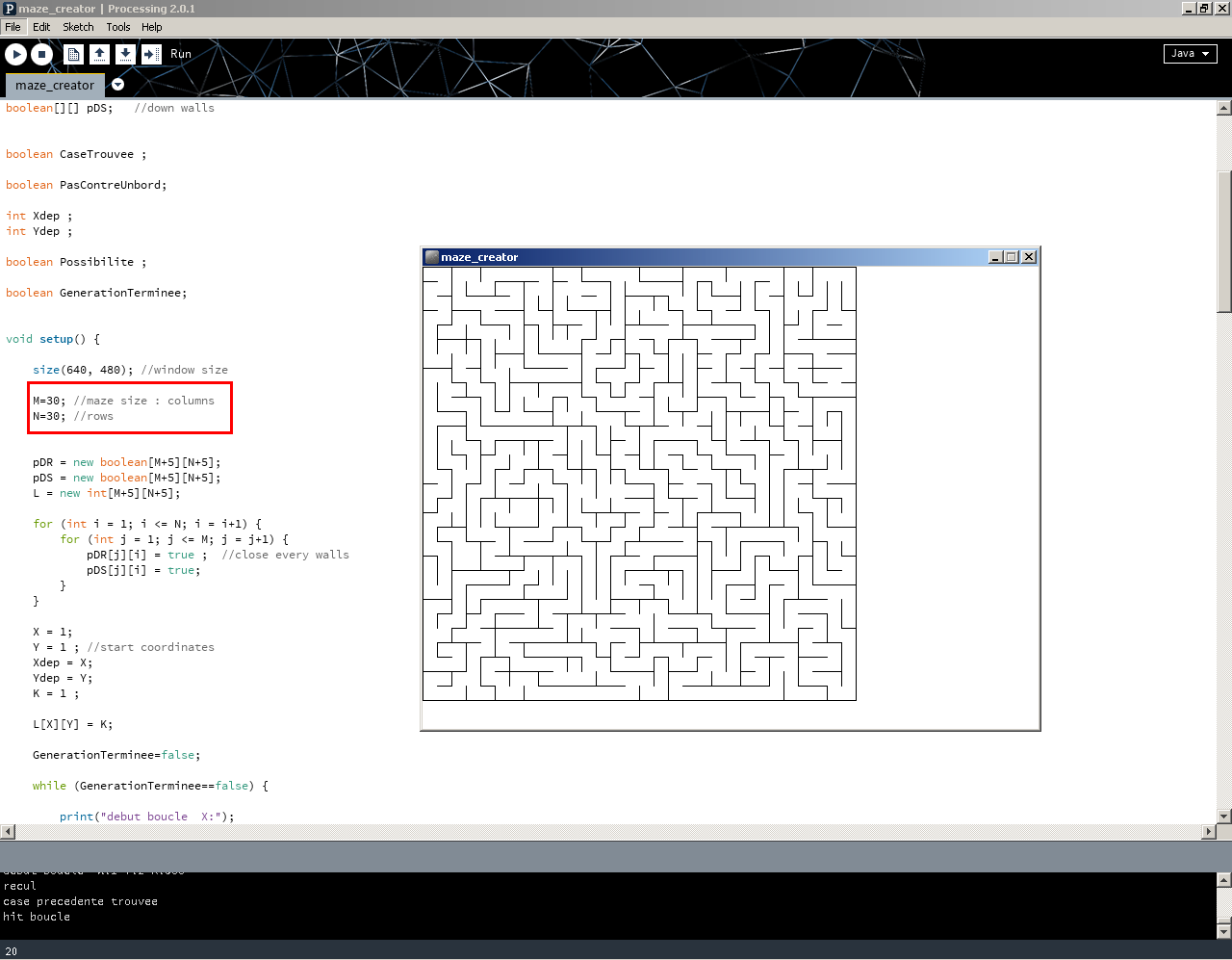Image resolution: width=1232 pixels, height=960 pixels.
Task: Switch to the maze_creator editor tab
Action: [55, 85]
